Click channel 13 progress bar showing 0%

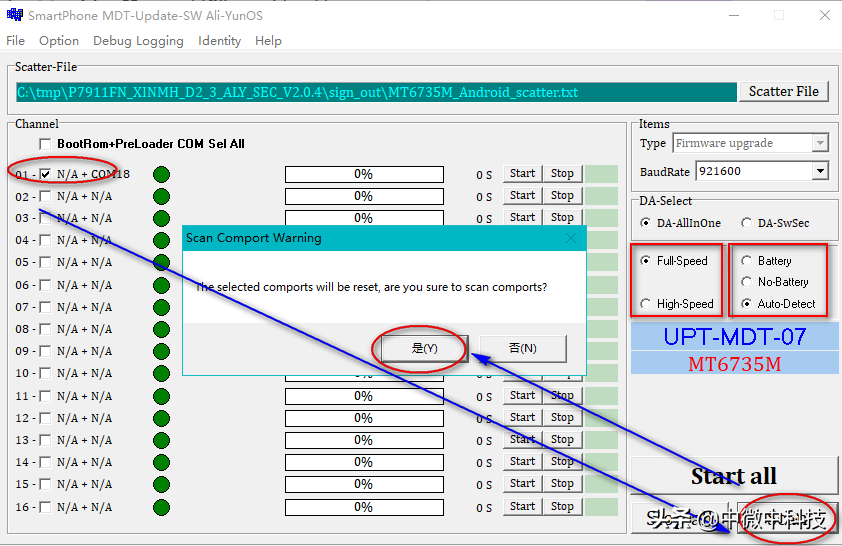click(364, 441)
